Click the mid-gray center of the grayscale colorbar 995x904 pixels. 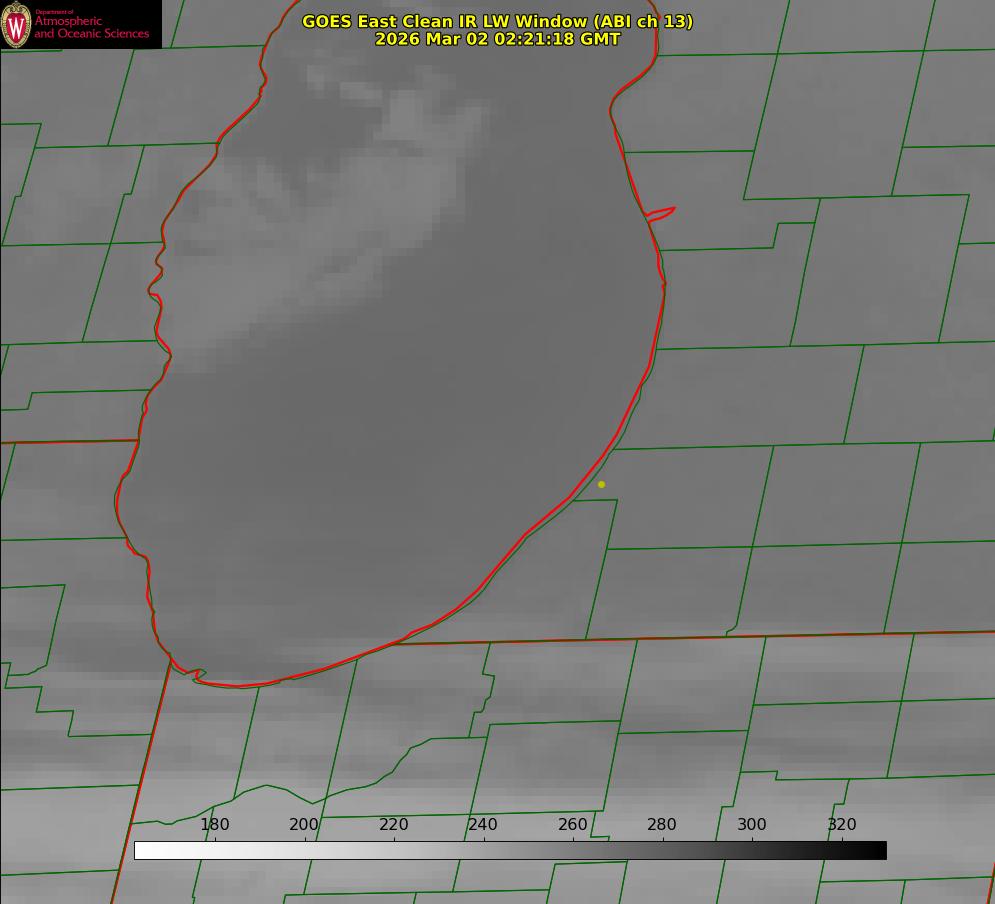point(510,850)
